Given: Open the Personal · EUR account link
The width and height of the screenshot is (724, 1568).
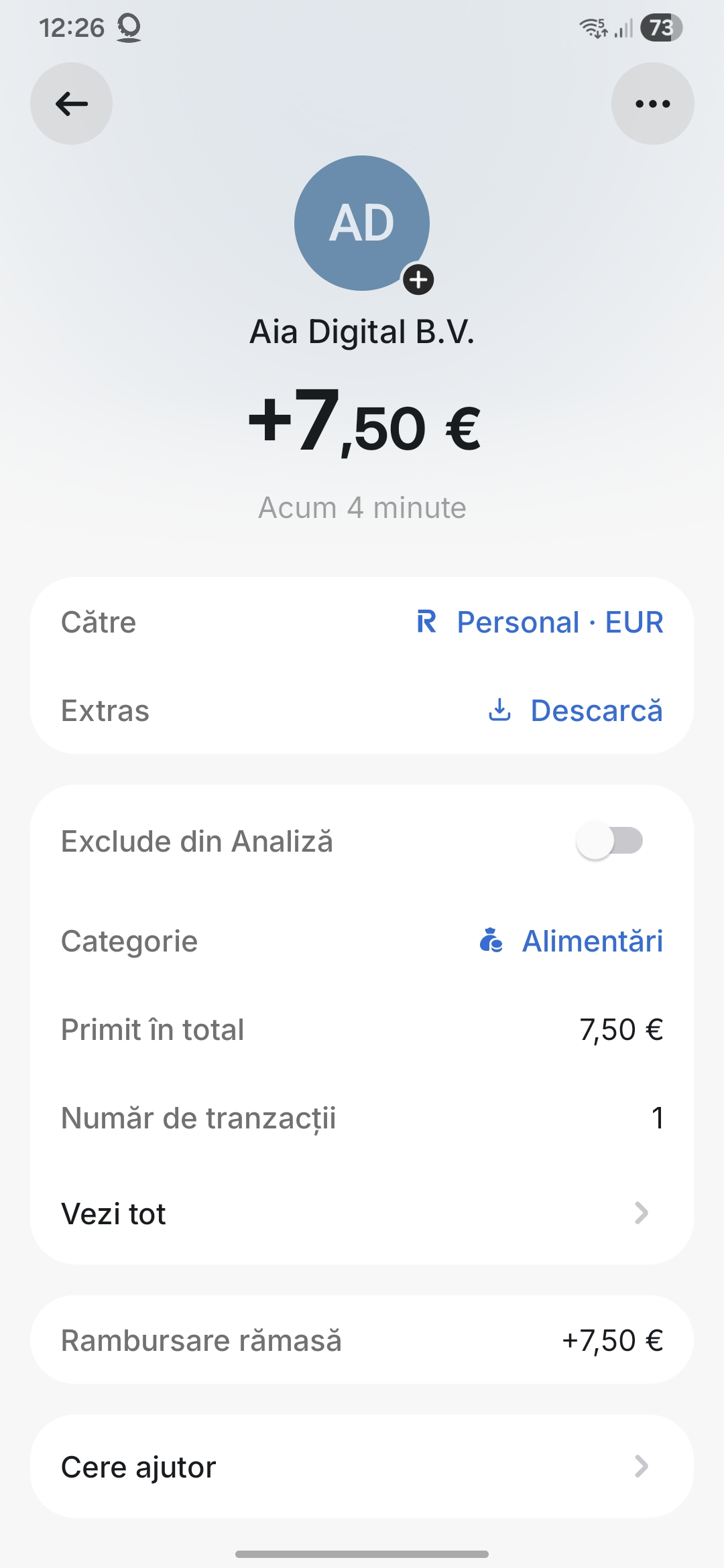Looking at the screenshot, I should click(560, 622).
